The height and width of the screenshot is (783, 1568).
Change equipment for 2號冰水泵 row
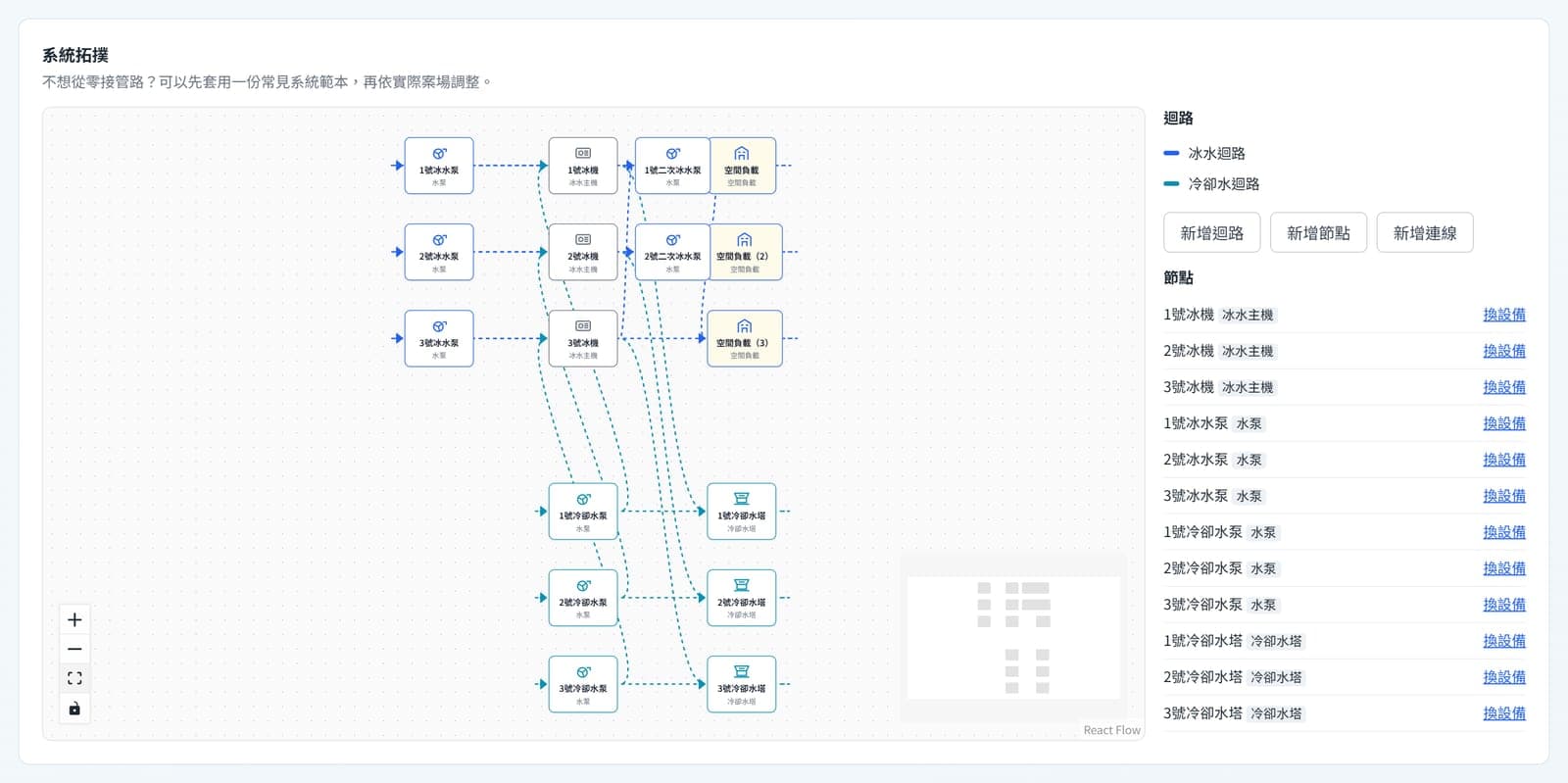point(1504,460)
